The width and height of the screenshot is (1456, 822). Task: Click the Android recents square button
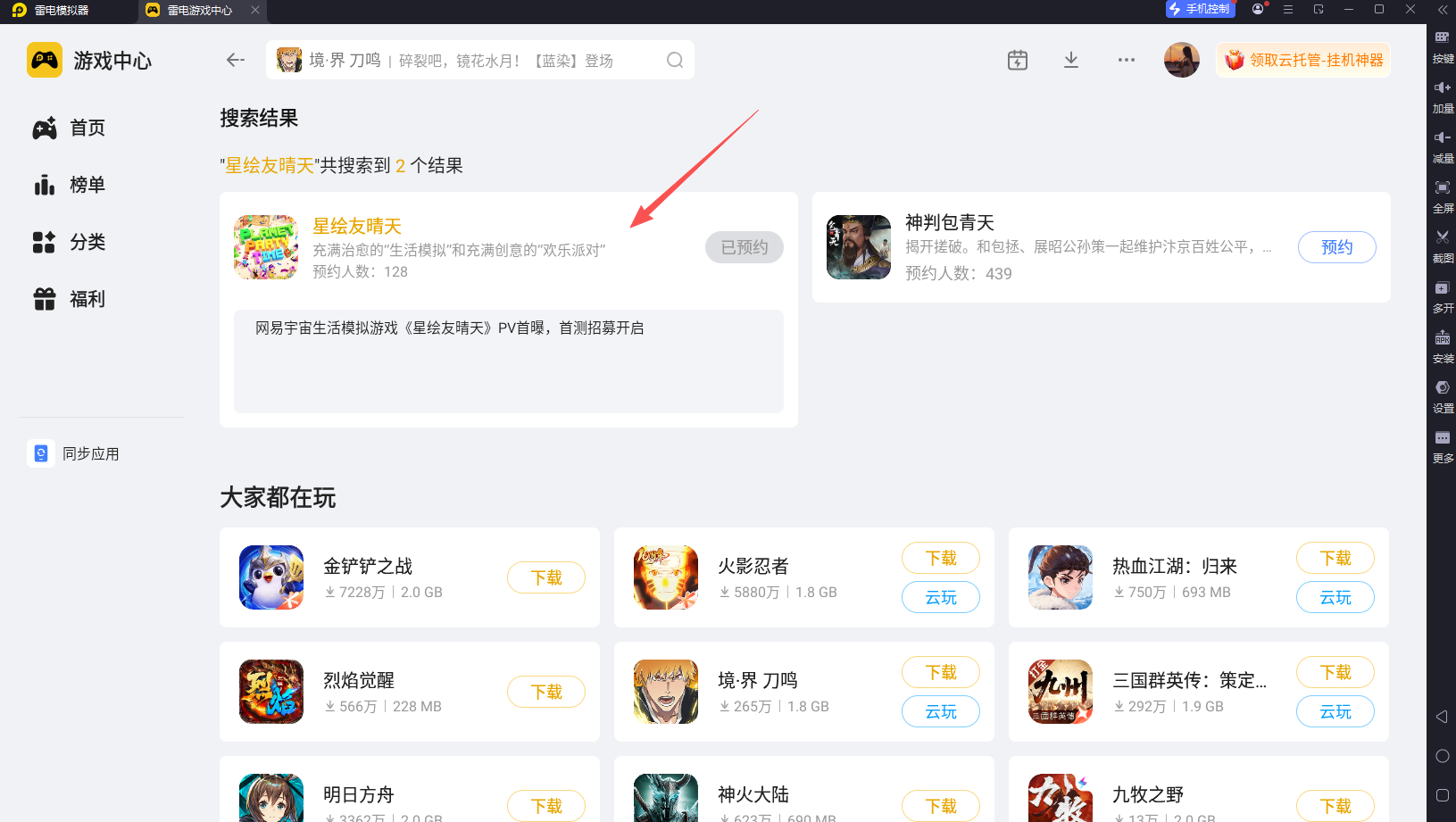point(1442,795)
